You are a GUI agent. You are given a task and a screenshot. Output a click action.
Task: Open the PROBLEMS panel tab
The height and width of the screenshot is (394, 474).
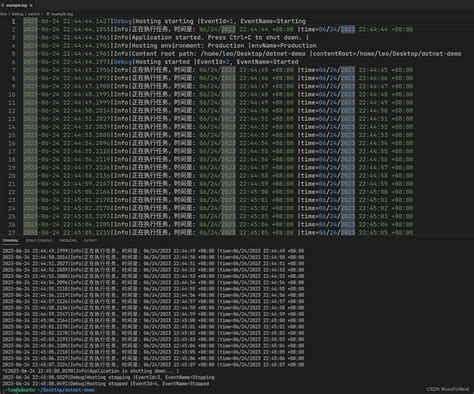coord(68,240)
